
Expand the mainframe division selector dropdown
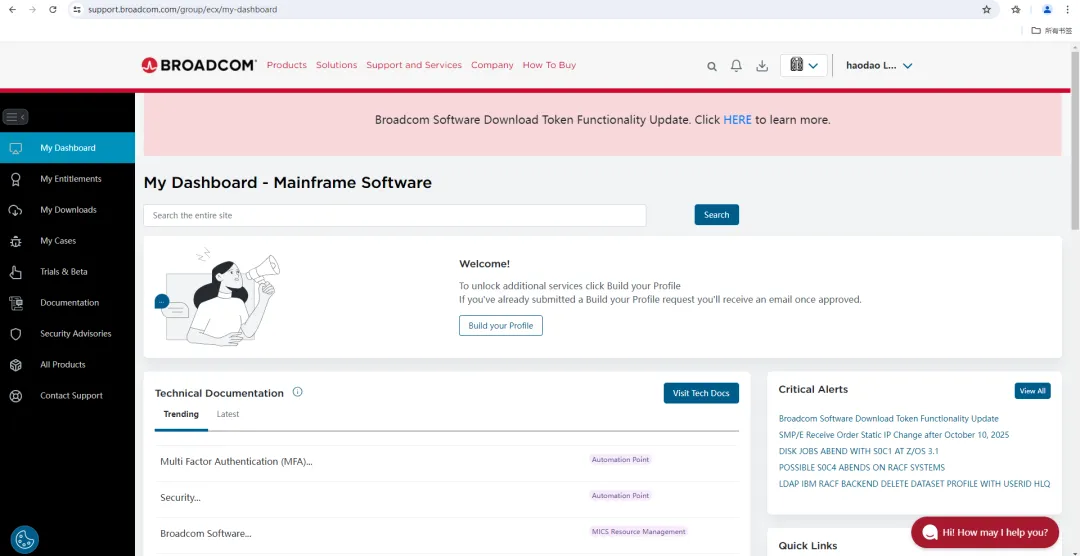pos(803,66)
